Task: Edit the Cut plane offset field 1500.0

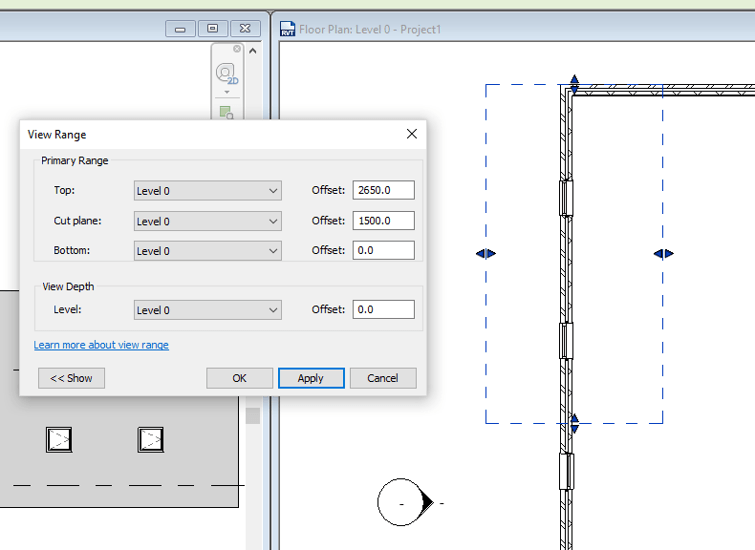Action: point(383,221)
